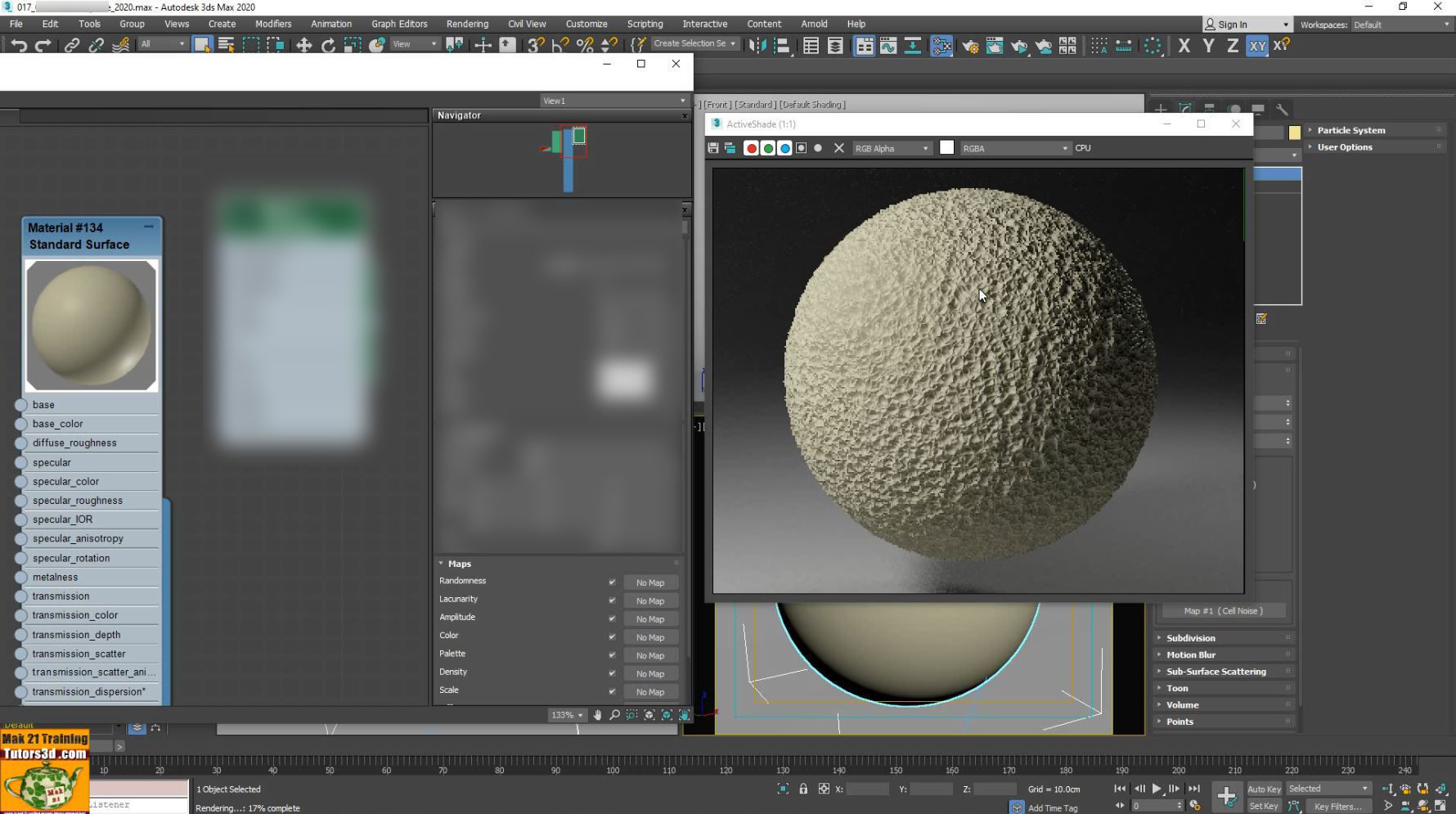The width and height of the screenshot is (1456, 814).
Task: Open the Scripting menu
Action: coord(645,24)
